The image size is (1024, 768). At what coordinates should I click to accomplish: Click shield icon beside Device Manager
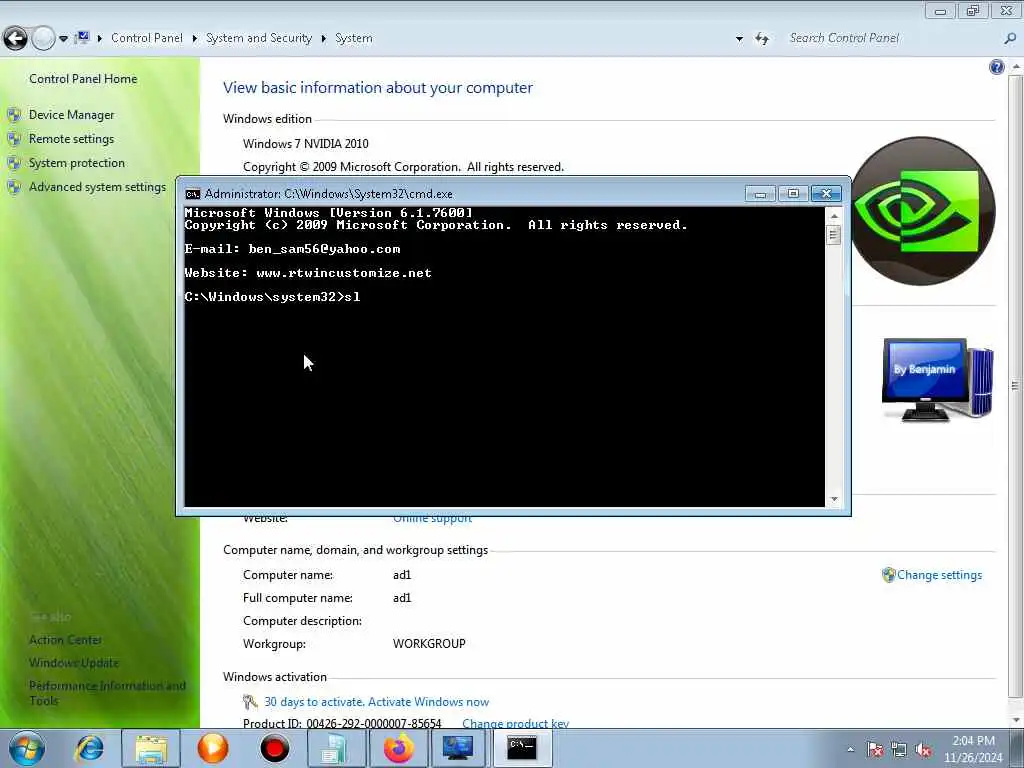coord(14,116)
